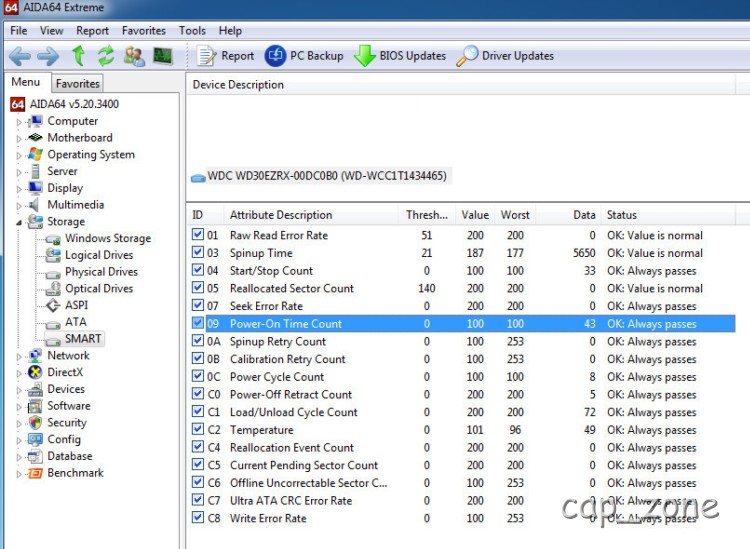Viewport: 750px width, 549px height.
Task: Select the AIDA64 v5.20.3400 root icon
Action: (18, 104)
